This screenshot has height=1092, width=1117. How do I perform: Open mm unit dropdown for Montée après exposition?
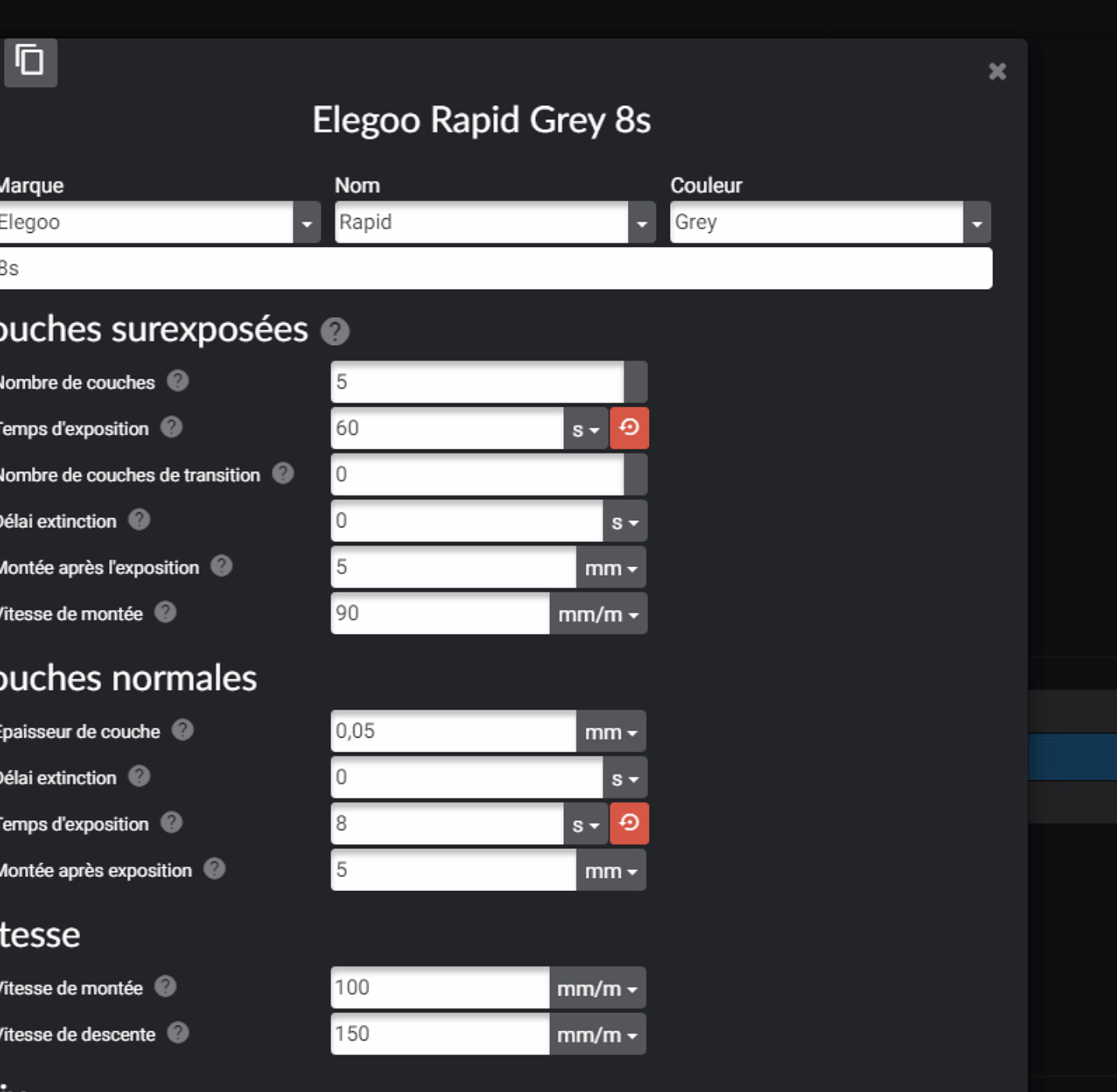coord(611,870)
